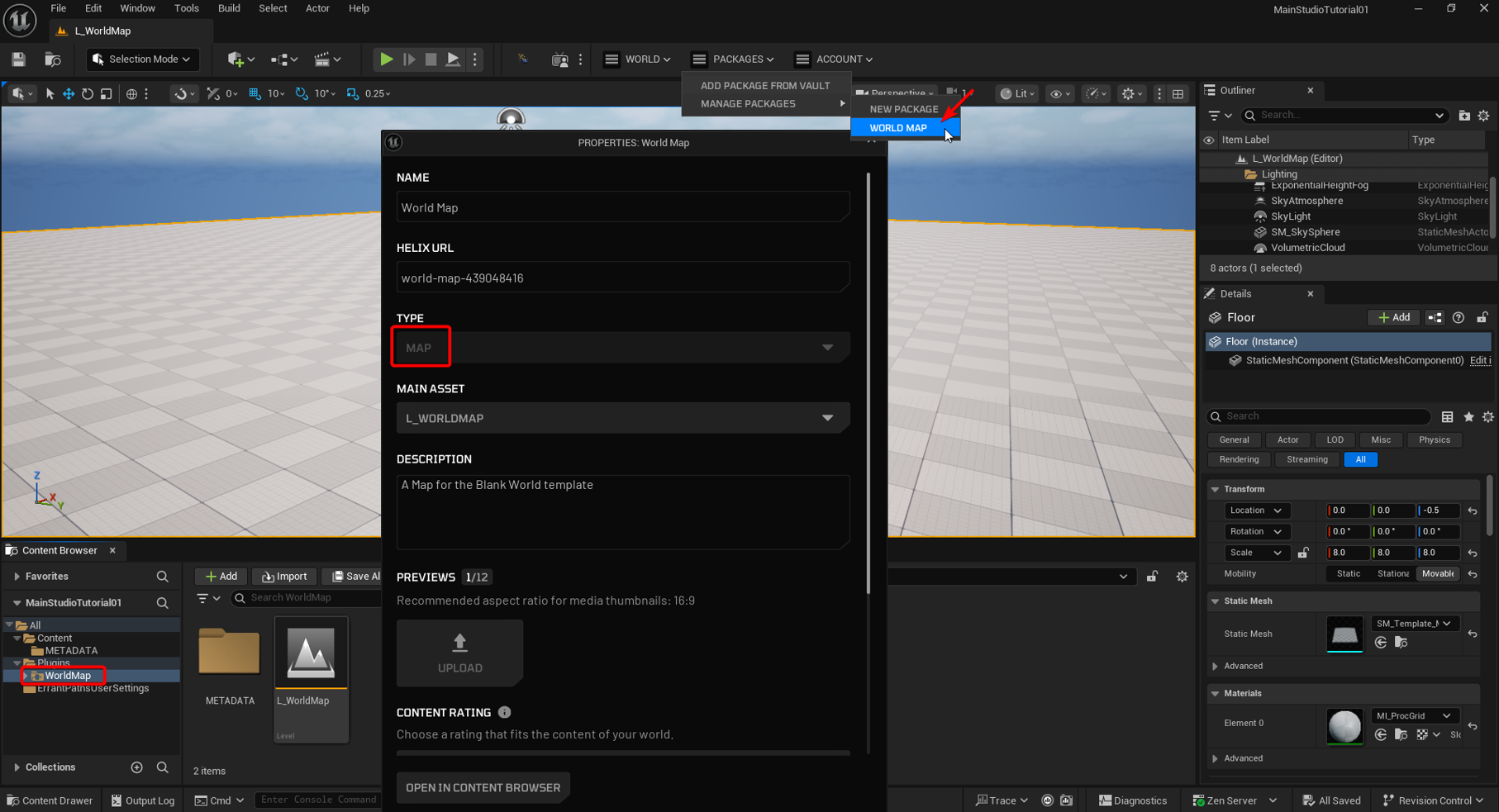The image size is (1499, 812).
Task: Set Mobility to Static
Action: 1348,573
